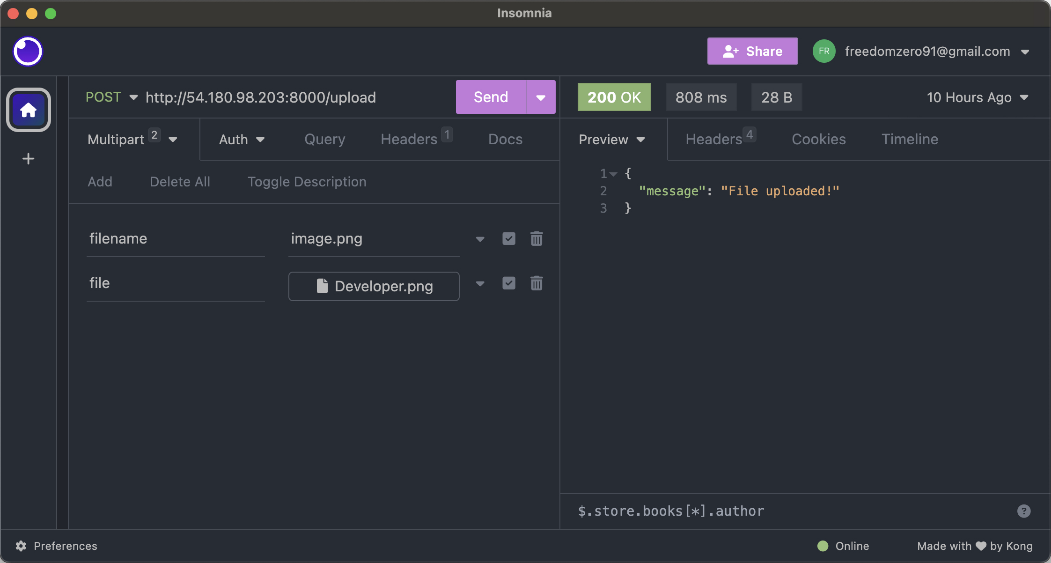
Task: Click the 808 ms response time
Action: pos(701,97)
